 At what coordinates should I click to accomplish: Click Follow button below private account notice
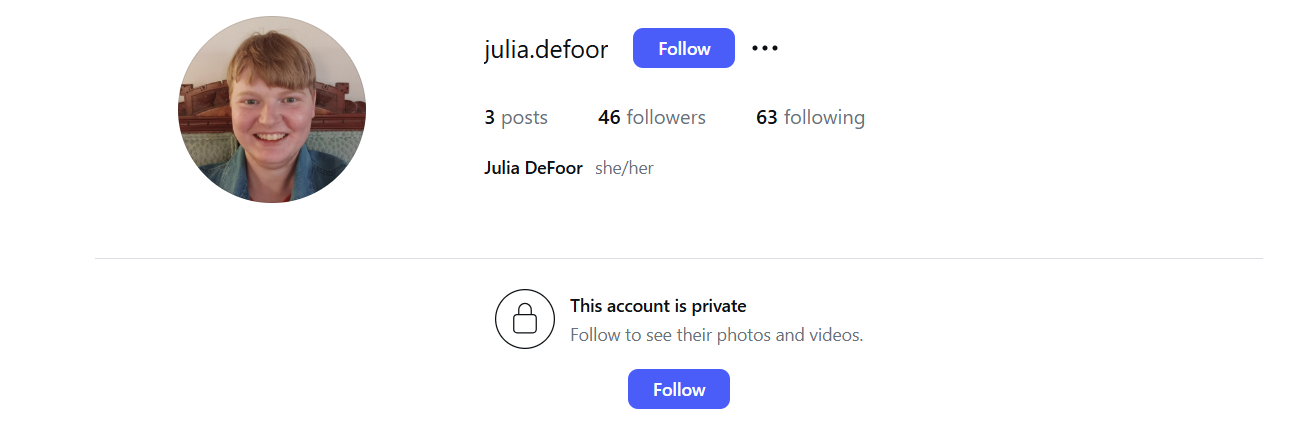click(679, 389)
